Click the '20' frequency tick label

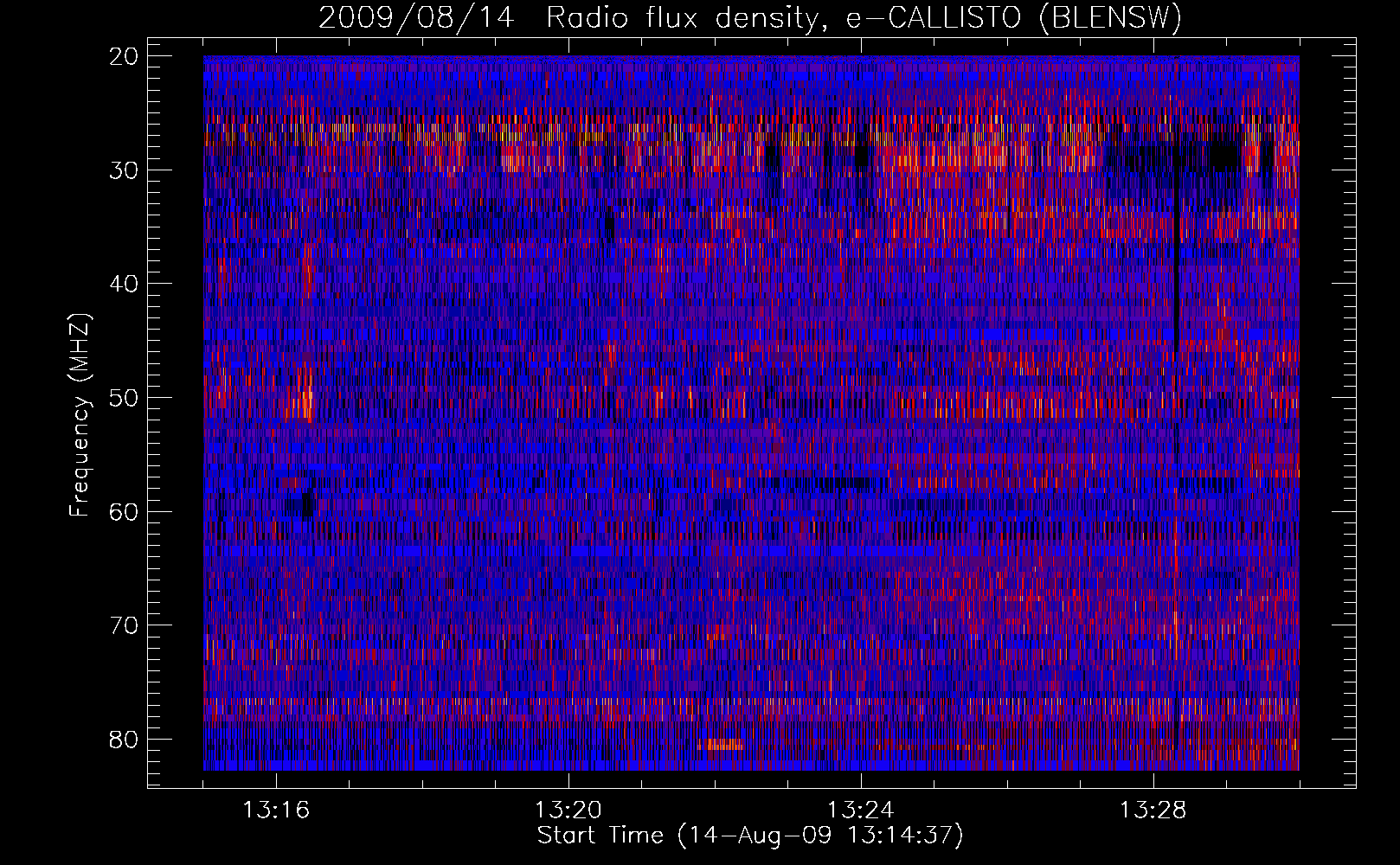[x=124, y=56]
